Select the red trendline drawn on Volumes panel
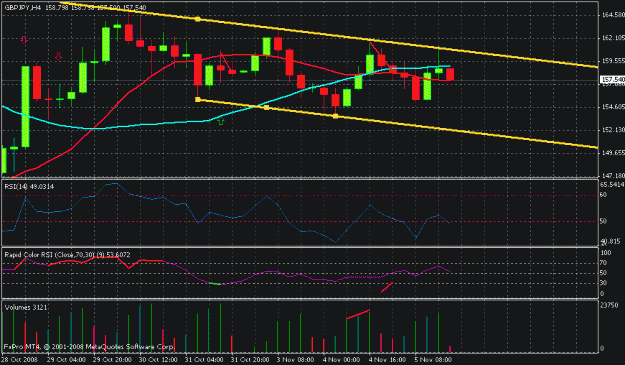This screenshot has width=625, height=365. [x=358, y=314]
